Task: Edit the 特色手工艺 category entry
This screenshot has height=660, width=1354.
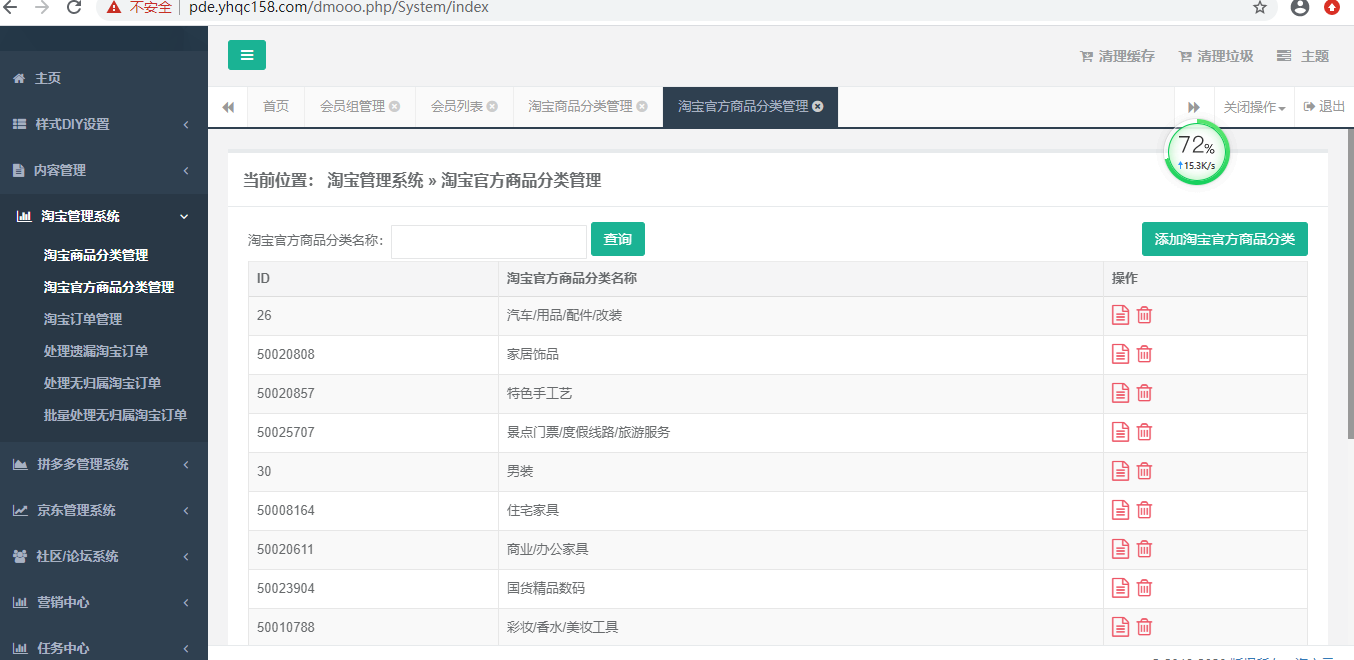Action: coord(1121,393)
